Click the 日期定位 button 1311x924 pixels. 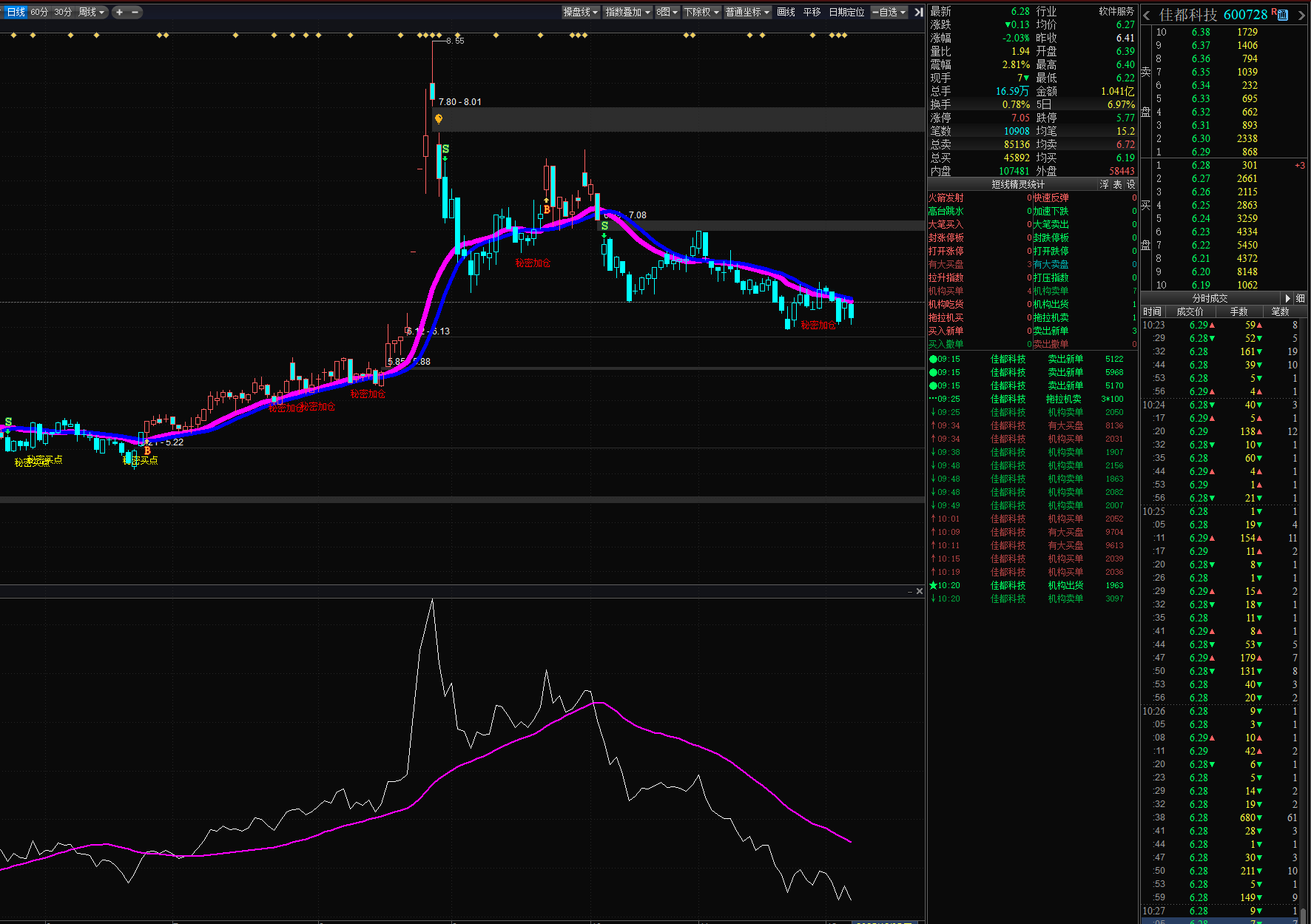(846, 12)
